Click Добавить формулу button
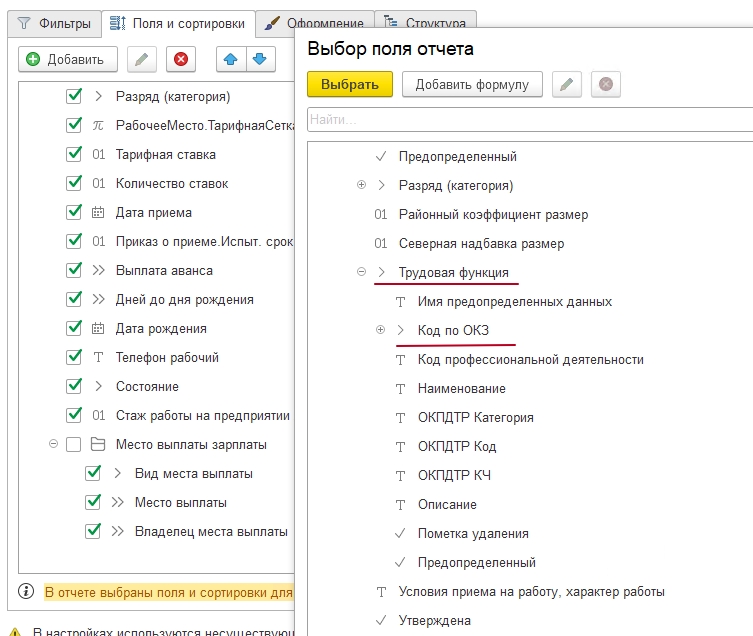Viewport: 753px width, 636px height. point(472,84)
